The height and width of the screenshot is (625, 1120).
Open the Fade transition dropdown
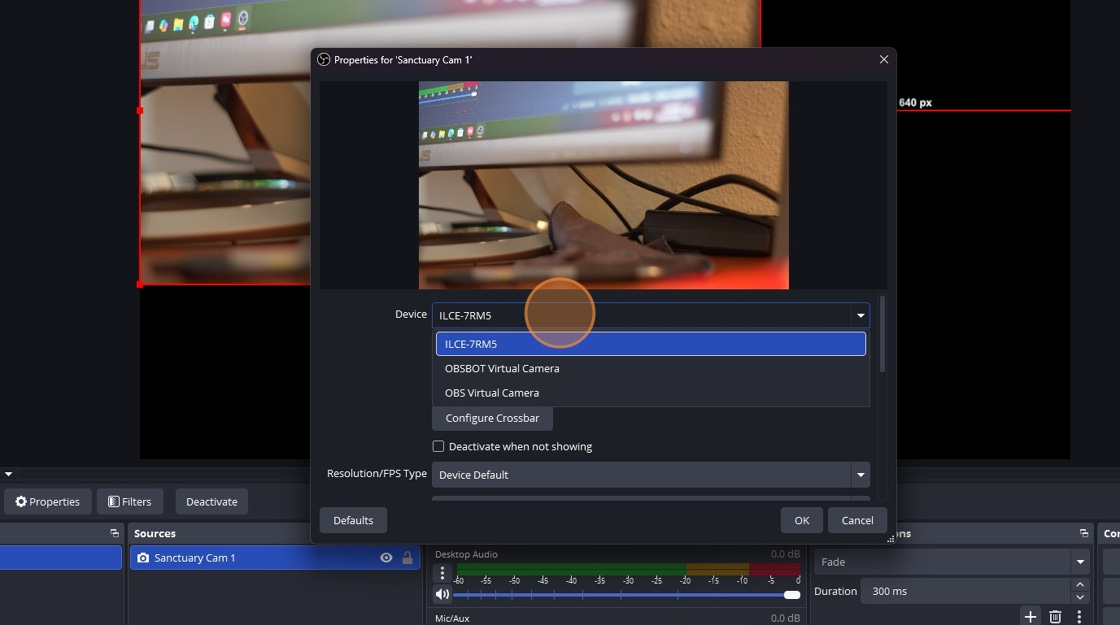click(952, 562)
